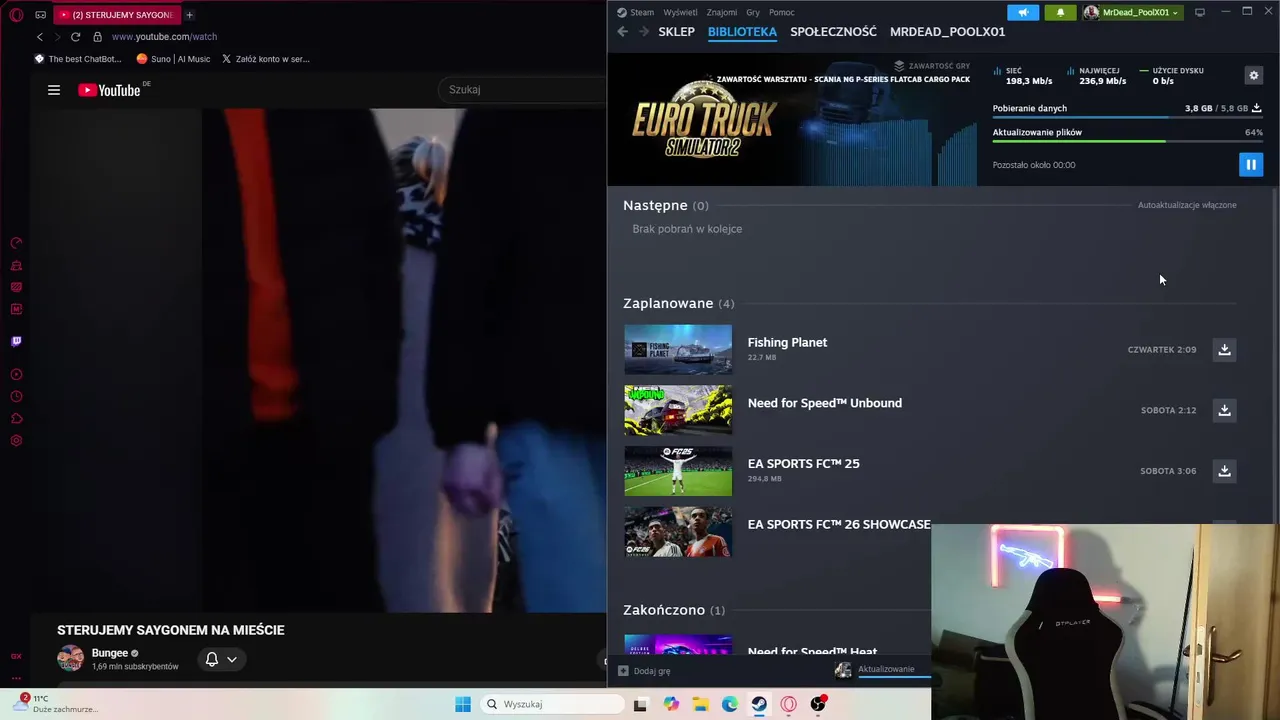1280x720 pixels.
Task: Open Steam downloads settings gear
Action: pyautogui.click(x=1254, y=75)
